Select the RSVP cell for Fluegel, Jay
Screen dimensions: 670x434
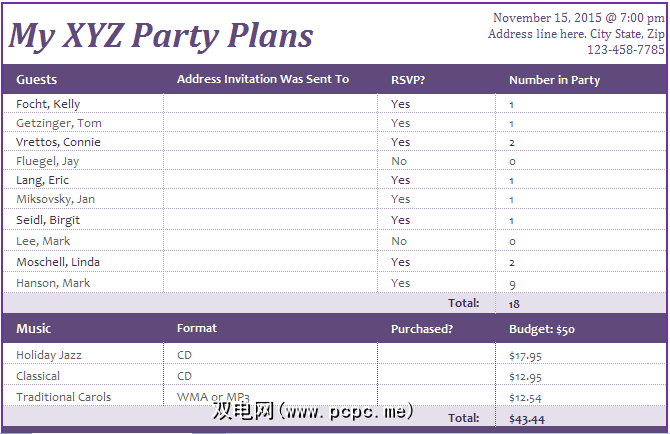pos(400,161)
